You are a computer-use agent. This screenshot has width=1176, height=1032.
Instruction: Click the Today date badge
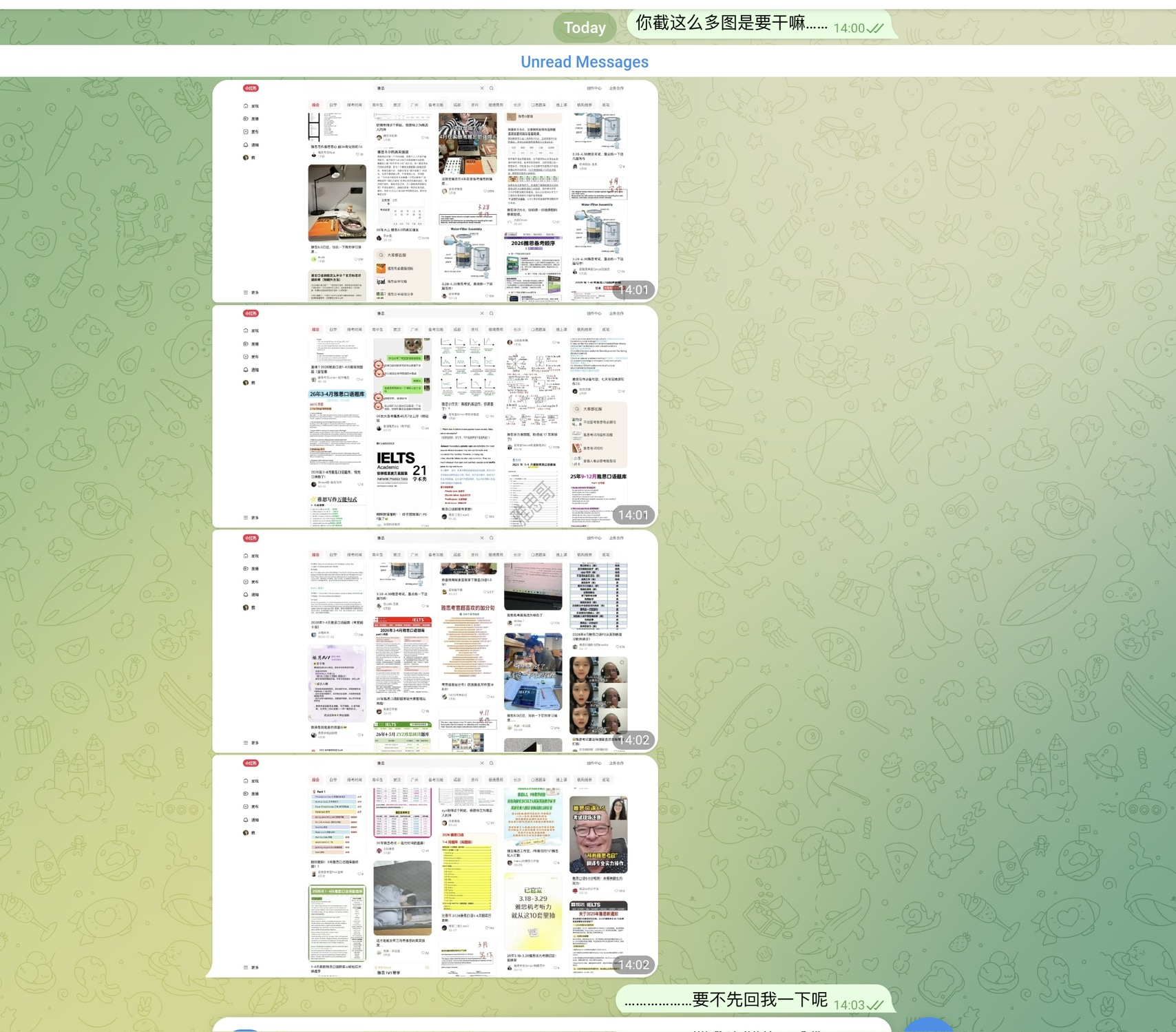click(585, 28)
